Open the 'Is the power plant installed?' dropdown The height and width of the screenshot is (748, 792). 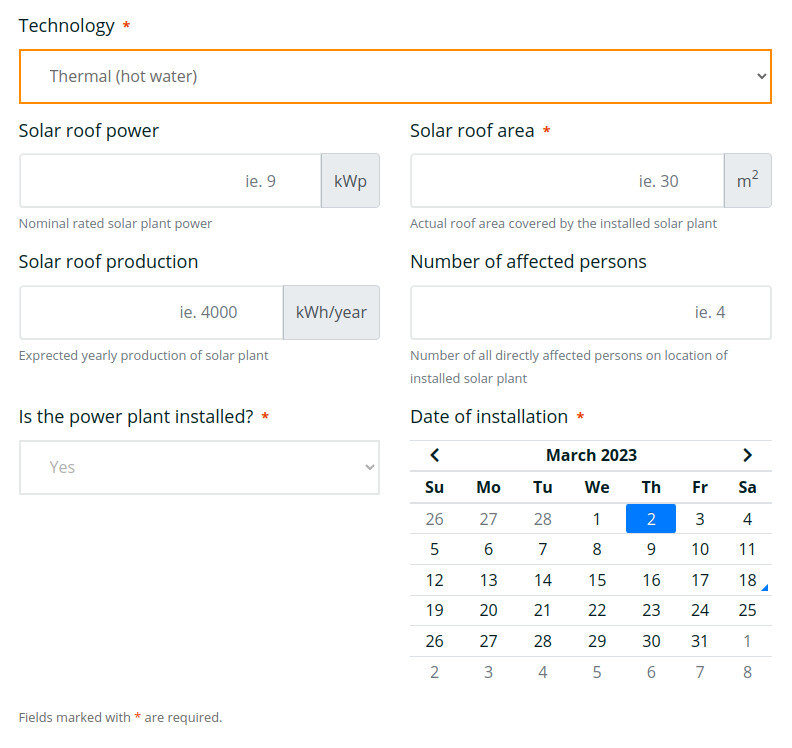[199, 467]
